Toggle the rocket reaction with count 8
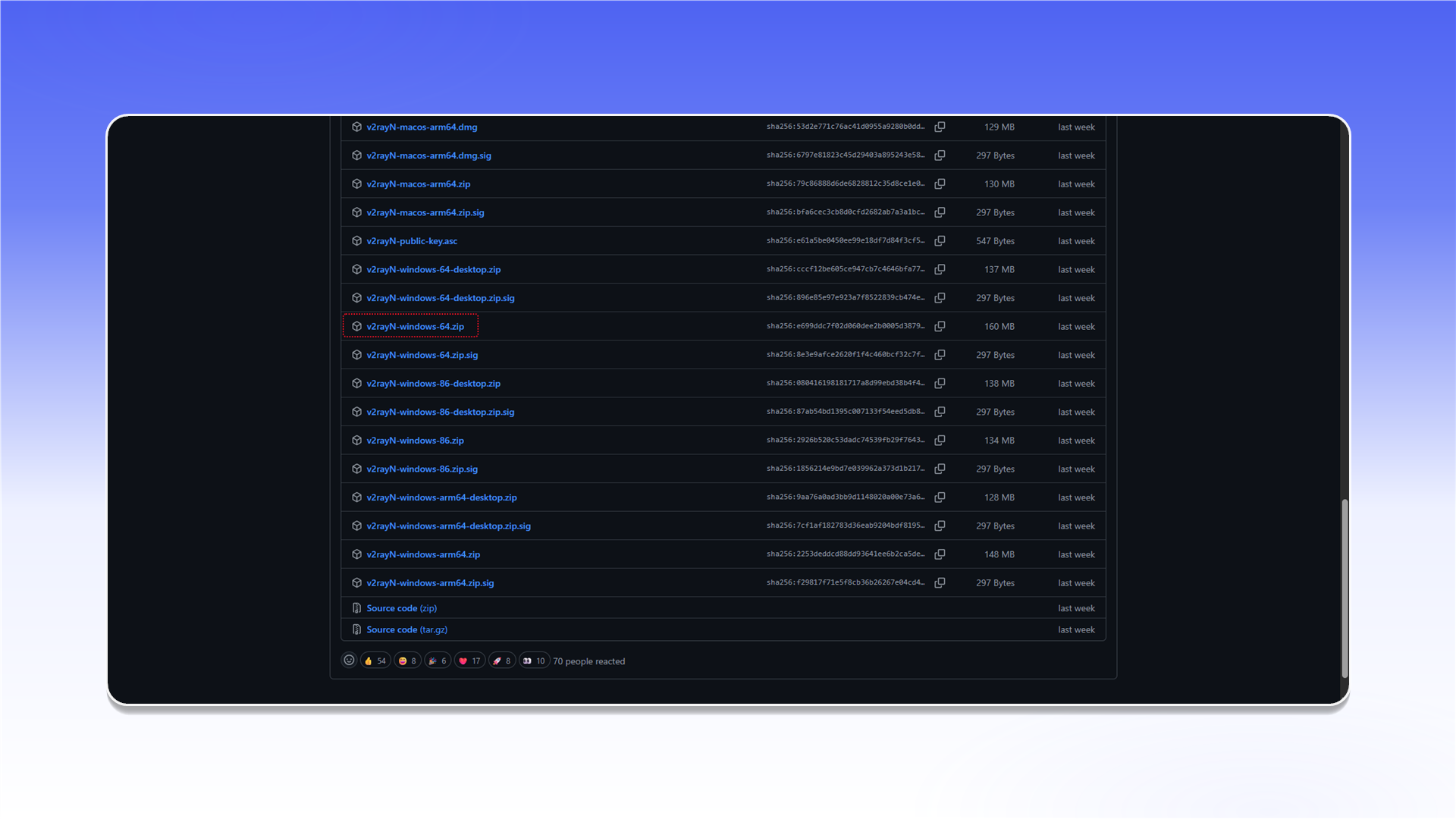 502,661
